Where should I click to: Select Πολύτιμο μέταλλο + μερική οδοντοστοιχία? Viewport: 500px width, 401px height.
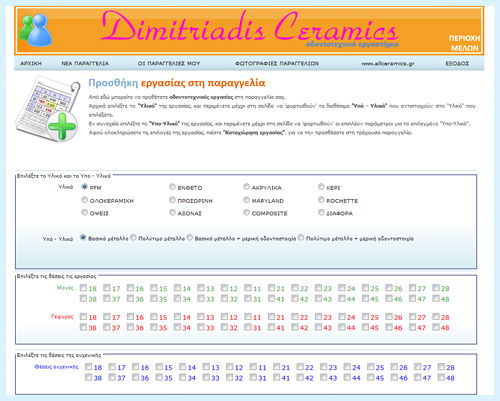point(301,238)
